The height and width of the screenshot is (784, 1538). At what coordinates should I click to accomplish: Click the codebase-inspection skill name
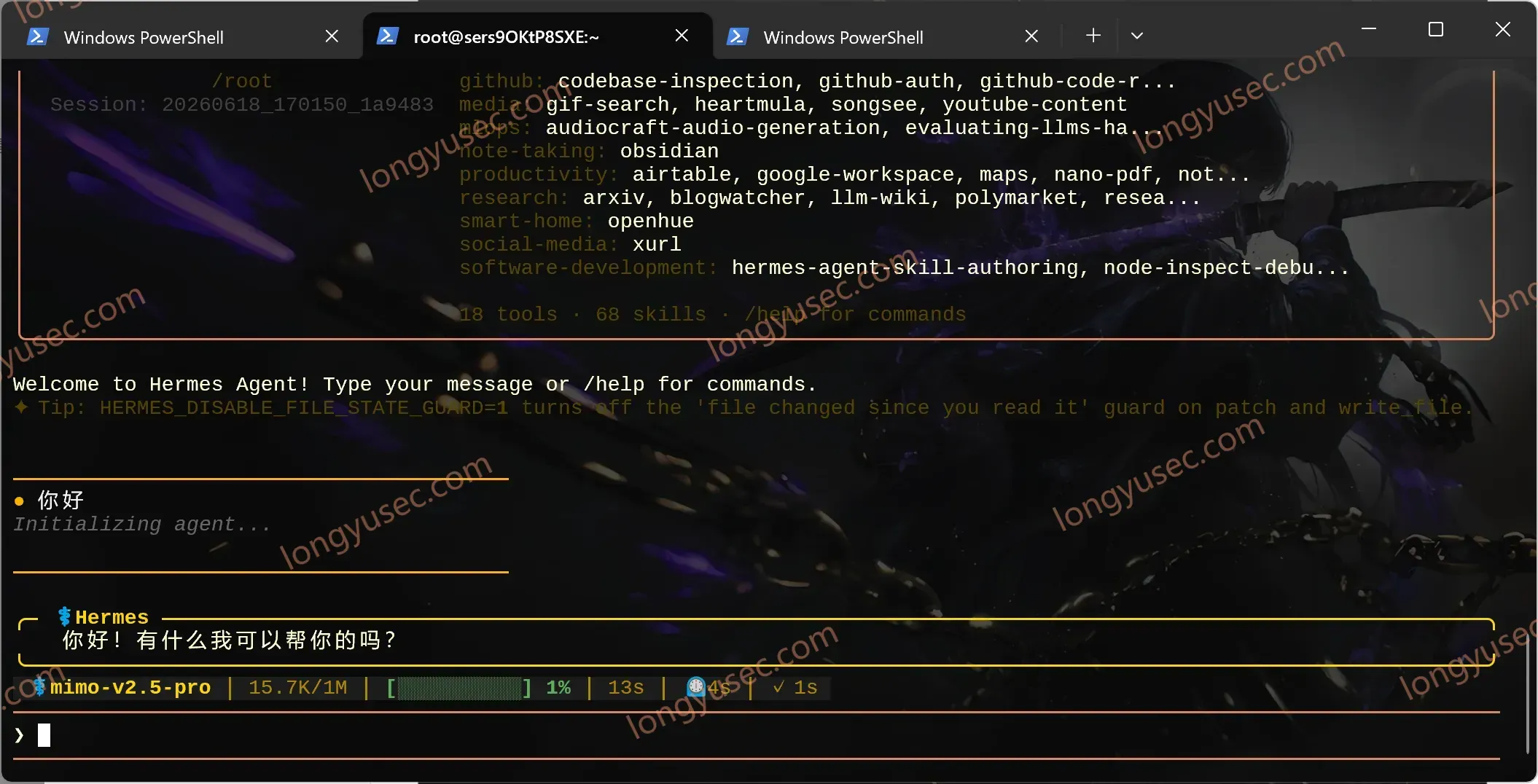point(676,81)
